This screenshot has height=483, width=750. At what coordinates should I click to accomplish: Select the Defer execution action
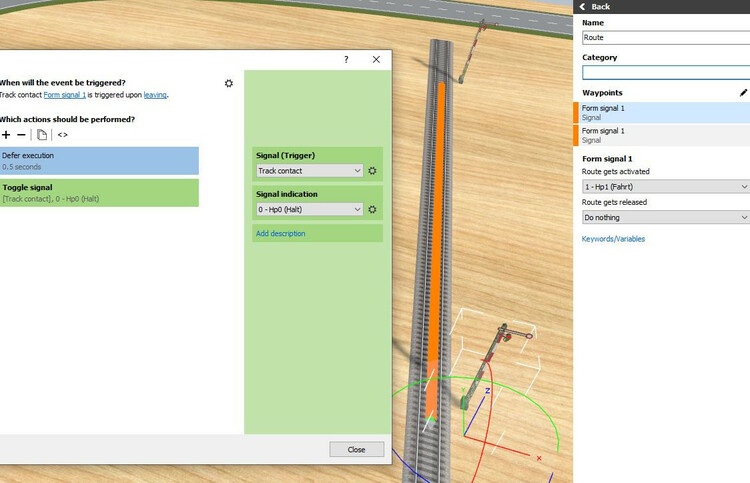(99, 161)
